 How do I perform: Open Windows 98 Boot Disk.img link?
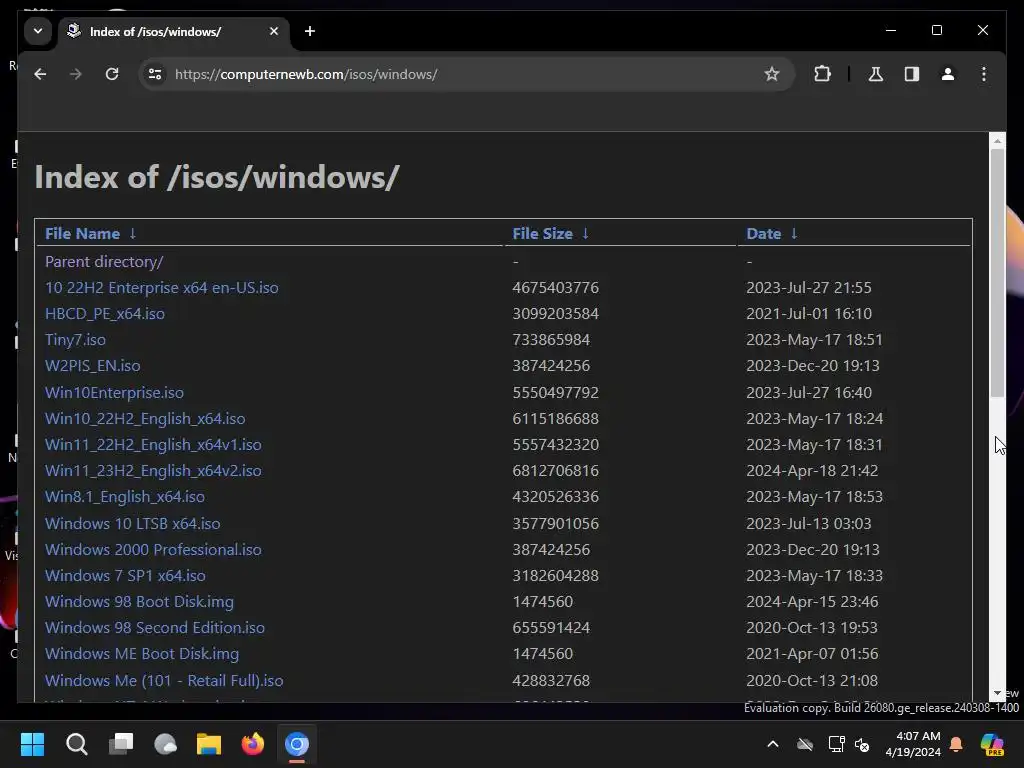(139, 602)
